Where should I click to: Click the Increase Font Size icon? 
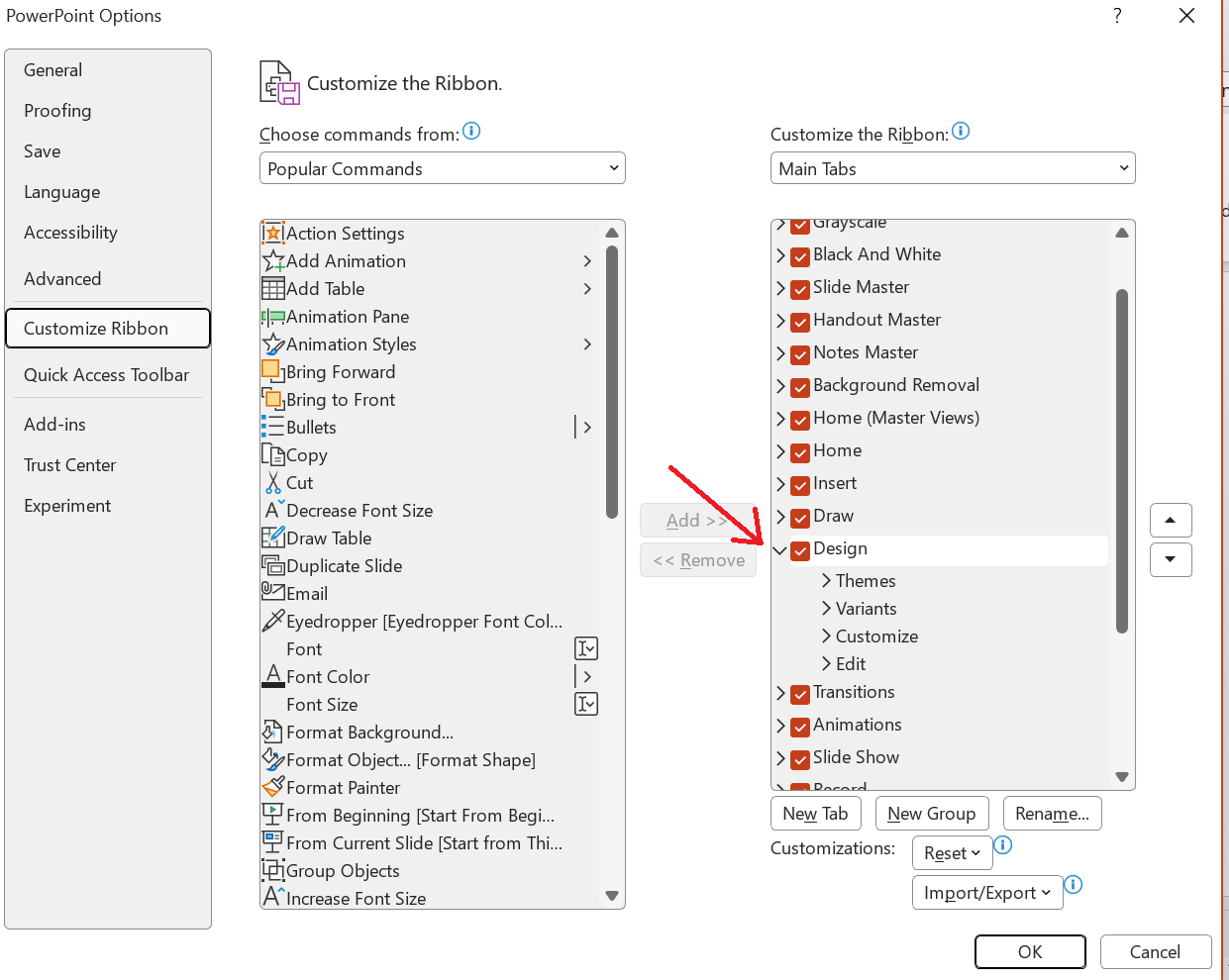coord(272,897)
